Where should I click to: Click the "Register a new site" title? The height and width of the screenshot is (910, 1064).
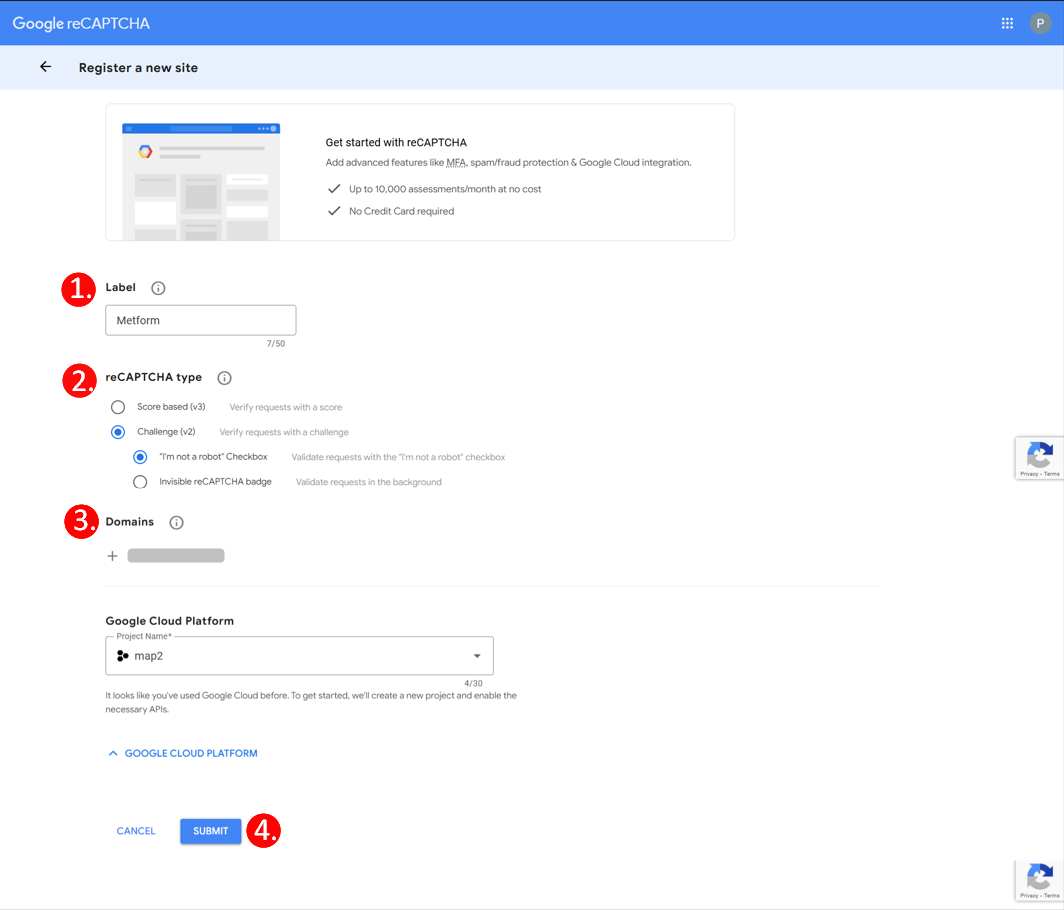point(138,68)
